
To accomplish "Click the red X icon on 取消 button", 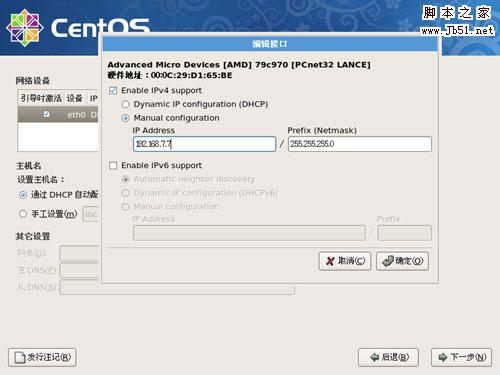I will tap(330, 261).
